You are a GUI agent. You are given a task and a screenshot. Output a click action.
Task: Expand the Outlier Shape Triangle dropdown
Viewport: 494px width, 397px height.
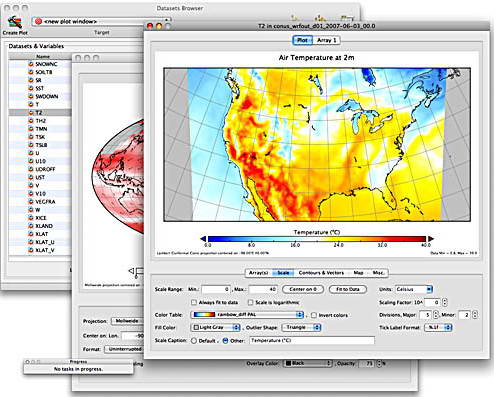302,328
